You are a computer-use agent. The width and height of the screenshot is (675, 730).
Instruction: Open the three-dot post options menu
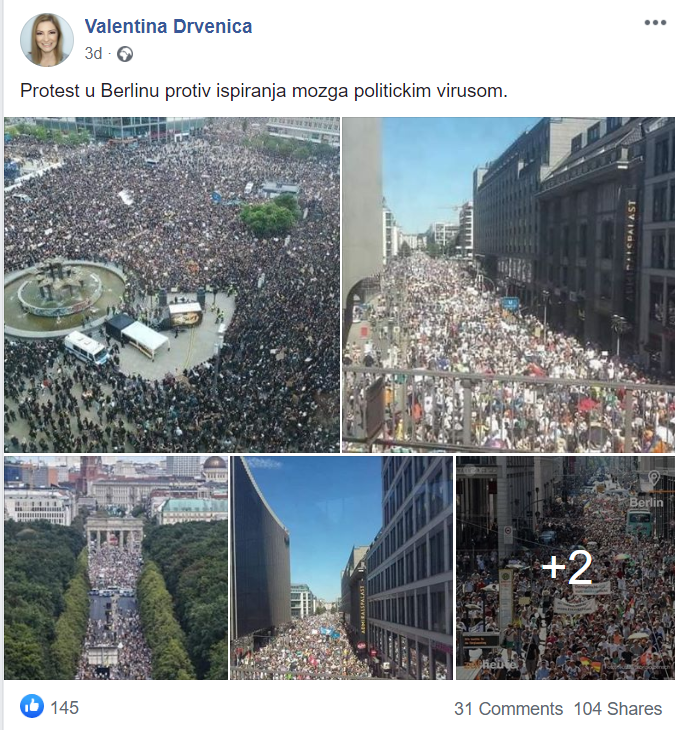click(655, 23)
